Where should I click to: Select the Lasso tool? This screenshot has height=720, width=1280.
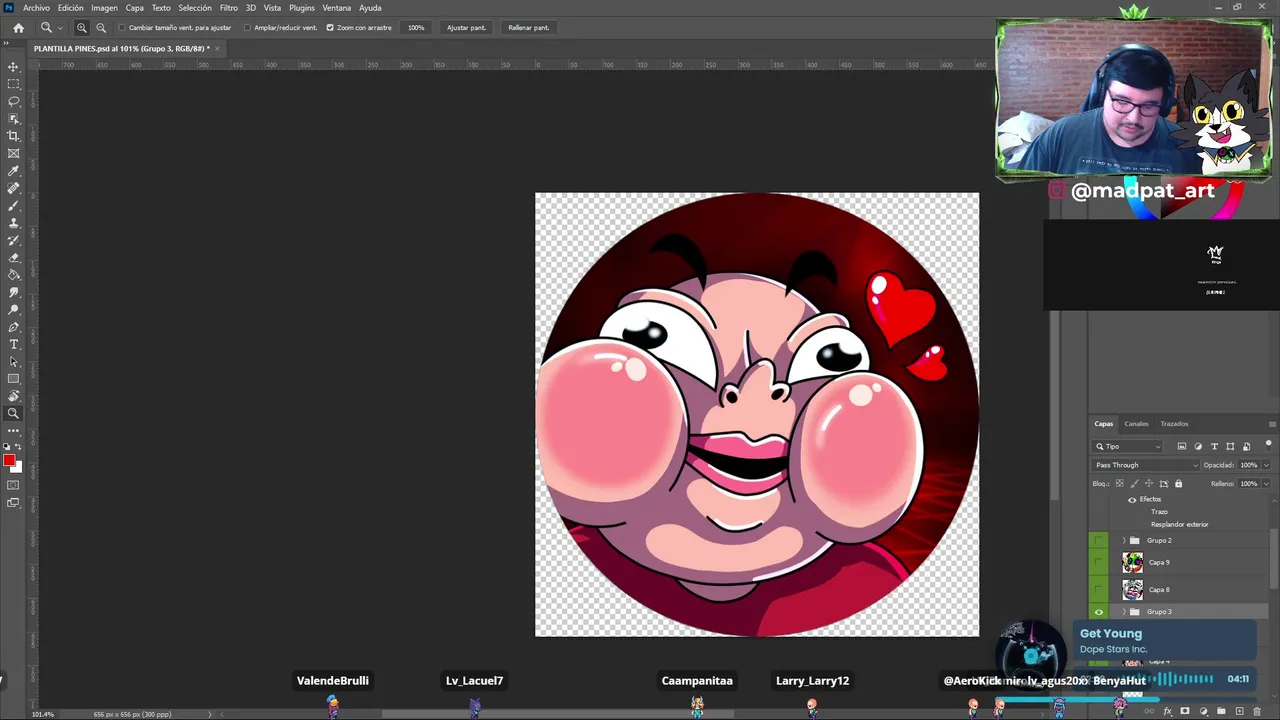point(13,101)
